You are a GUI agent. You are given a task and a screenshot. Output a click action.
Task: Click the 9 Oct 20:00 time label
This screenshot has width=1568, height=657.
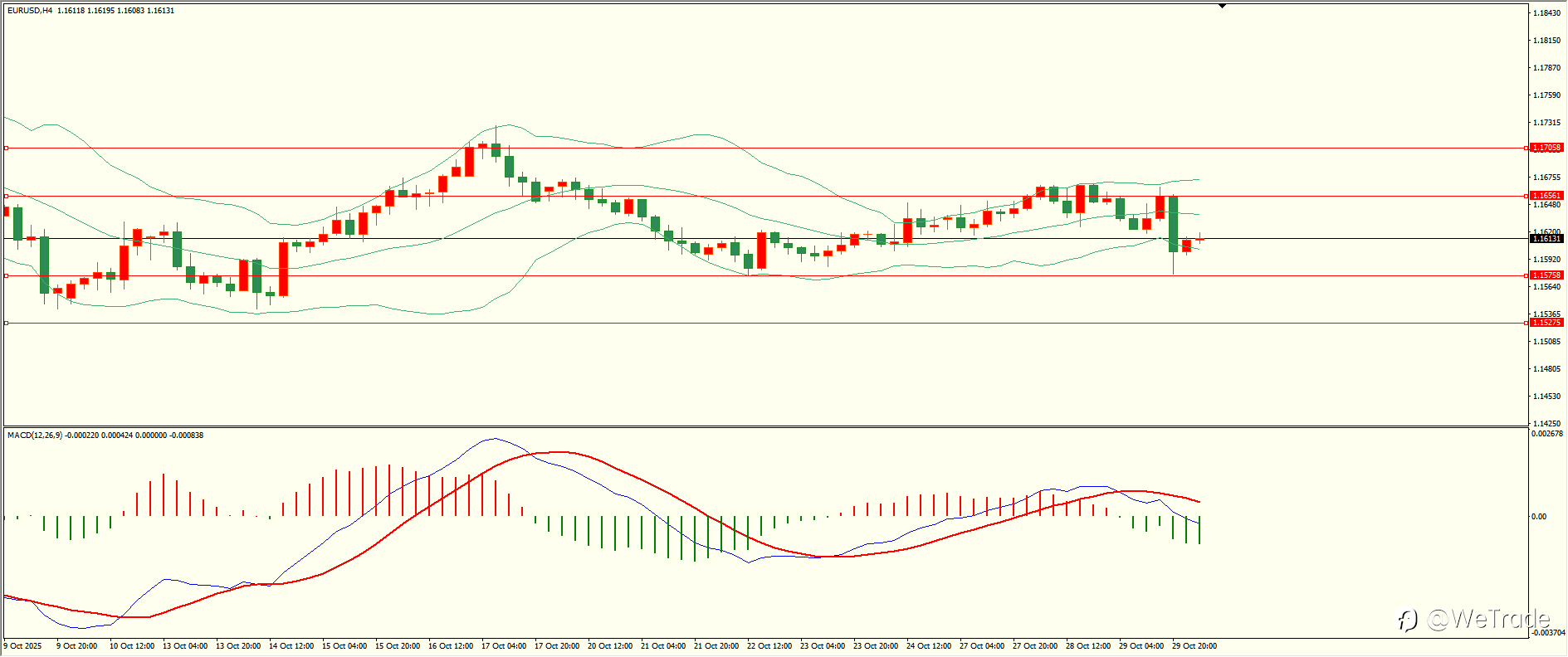click(76, 646)
